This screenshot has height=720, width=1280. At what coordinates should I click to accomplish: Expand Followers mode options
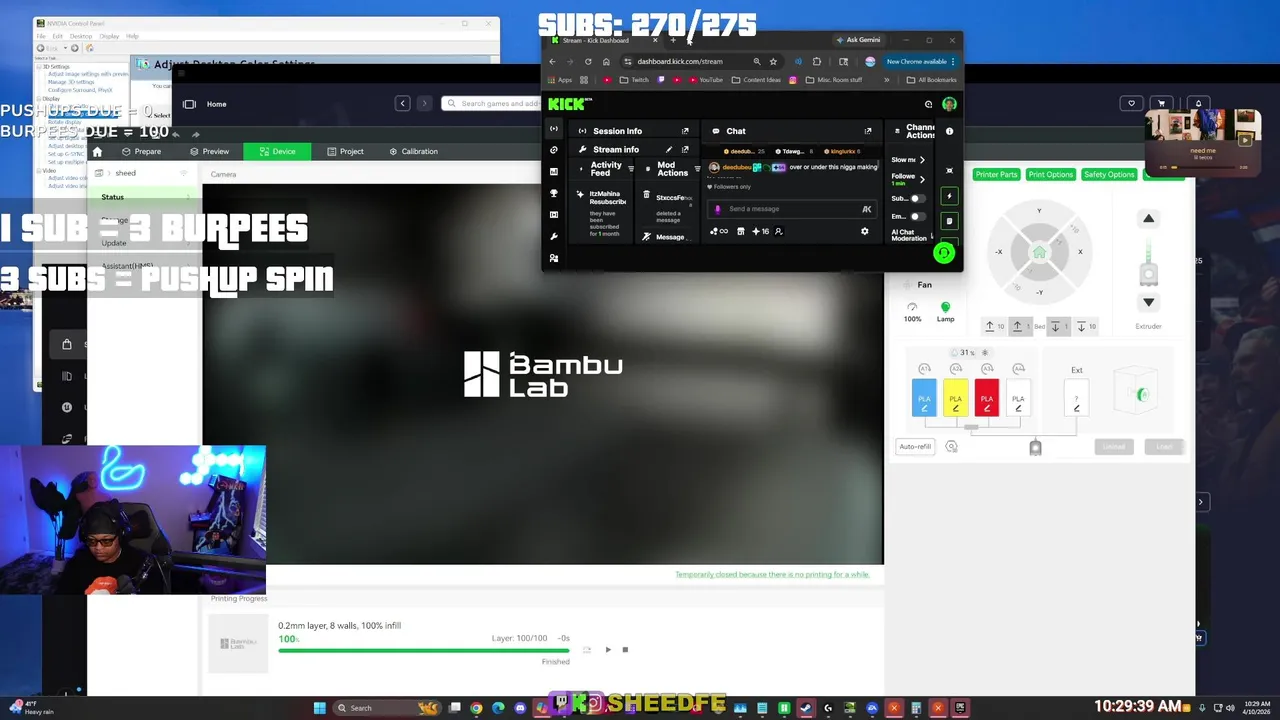point(922,179)
